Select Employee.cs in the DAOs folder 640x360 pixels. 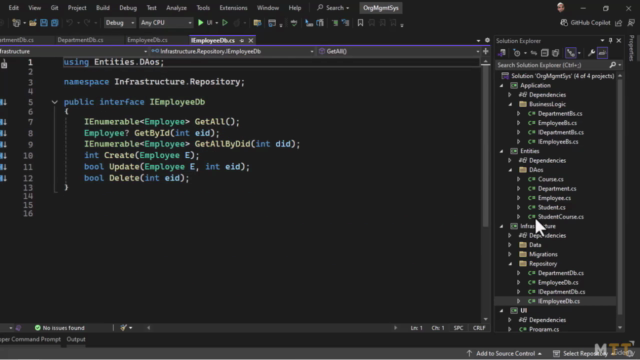554,198
